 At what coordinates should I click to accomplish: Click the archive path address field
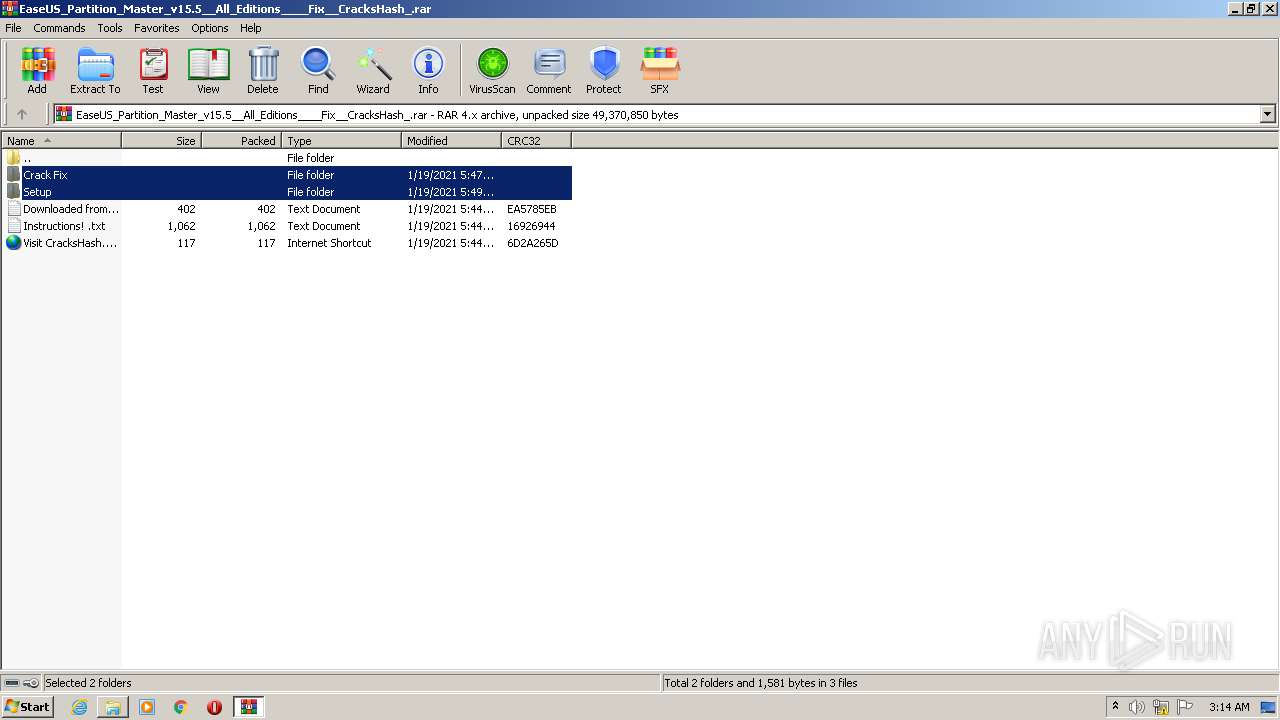coord(658,114)
